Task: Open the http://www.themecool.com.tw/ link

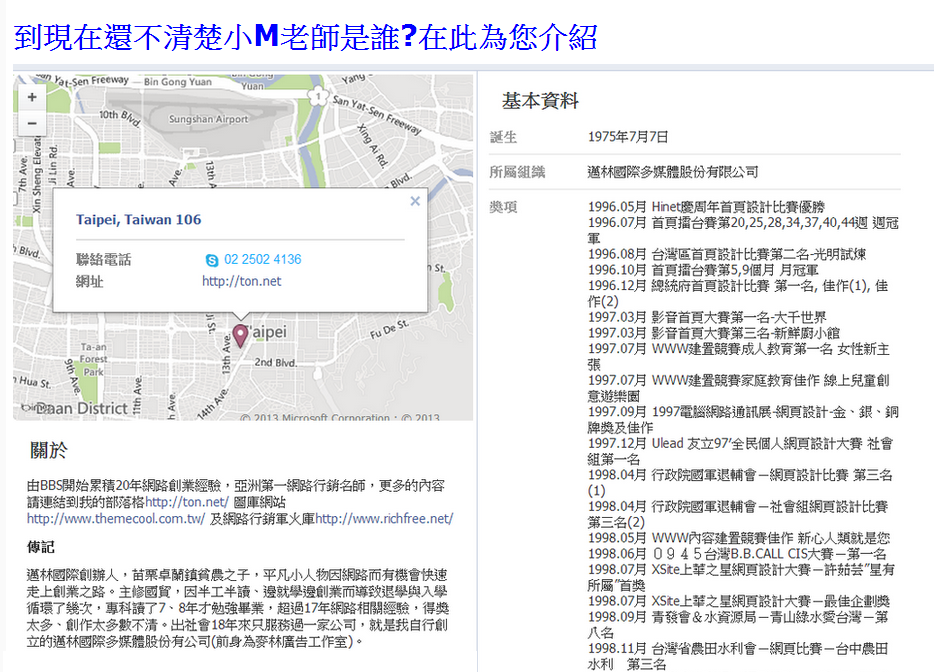Action: (x=116, y=518)
